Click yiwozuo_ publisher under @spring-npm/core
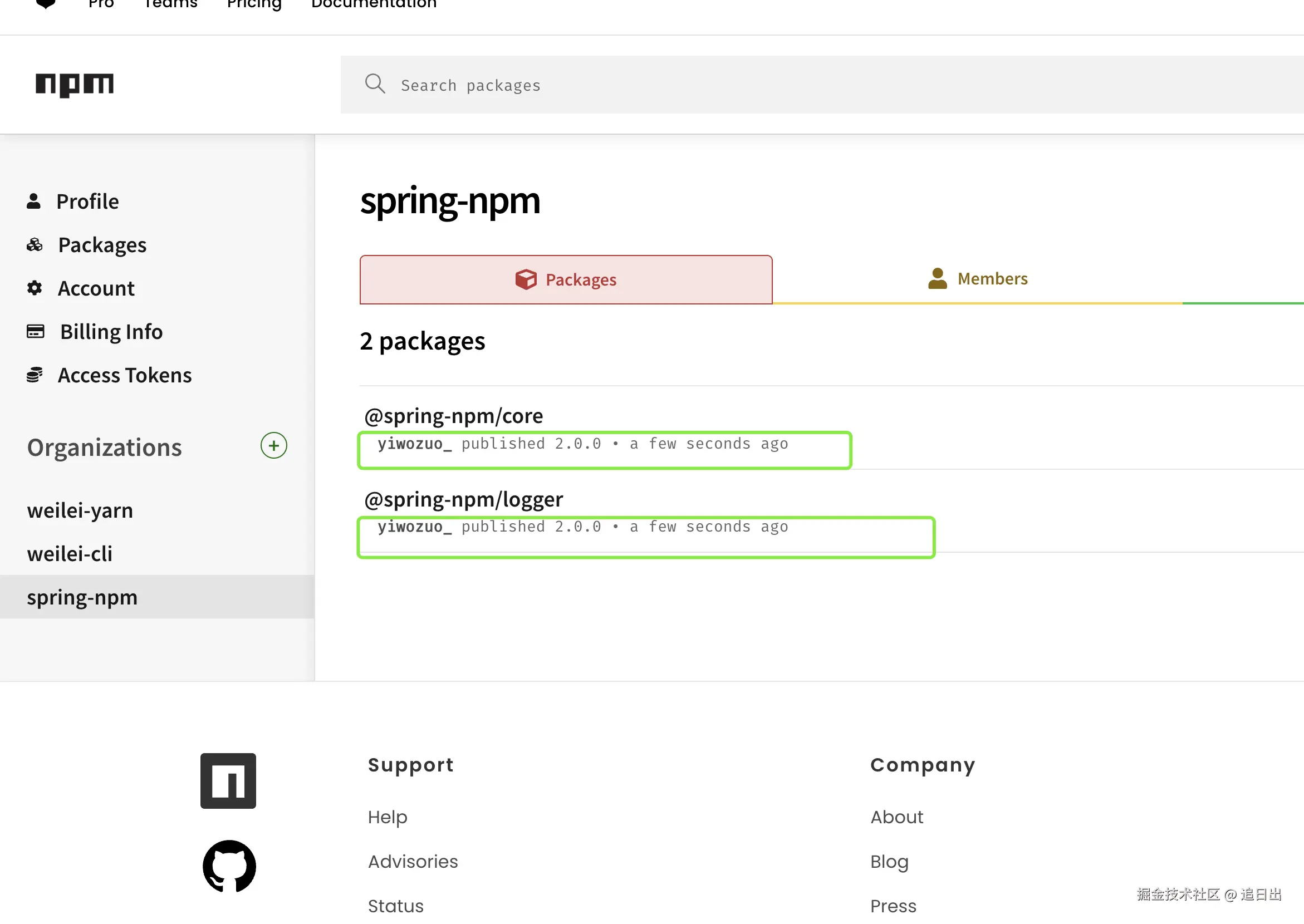 pos(415,444)
